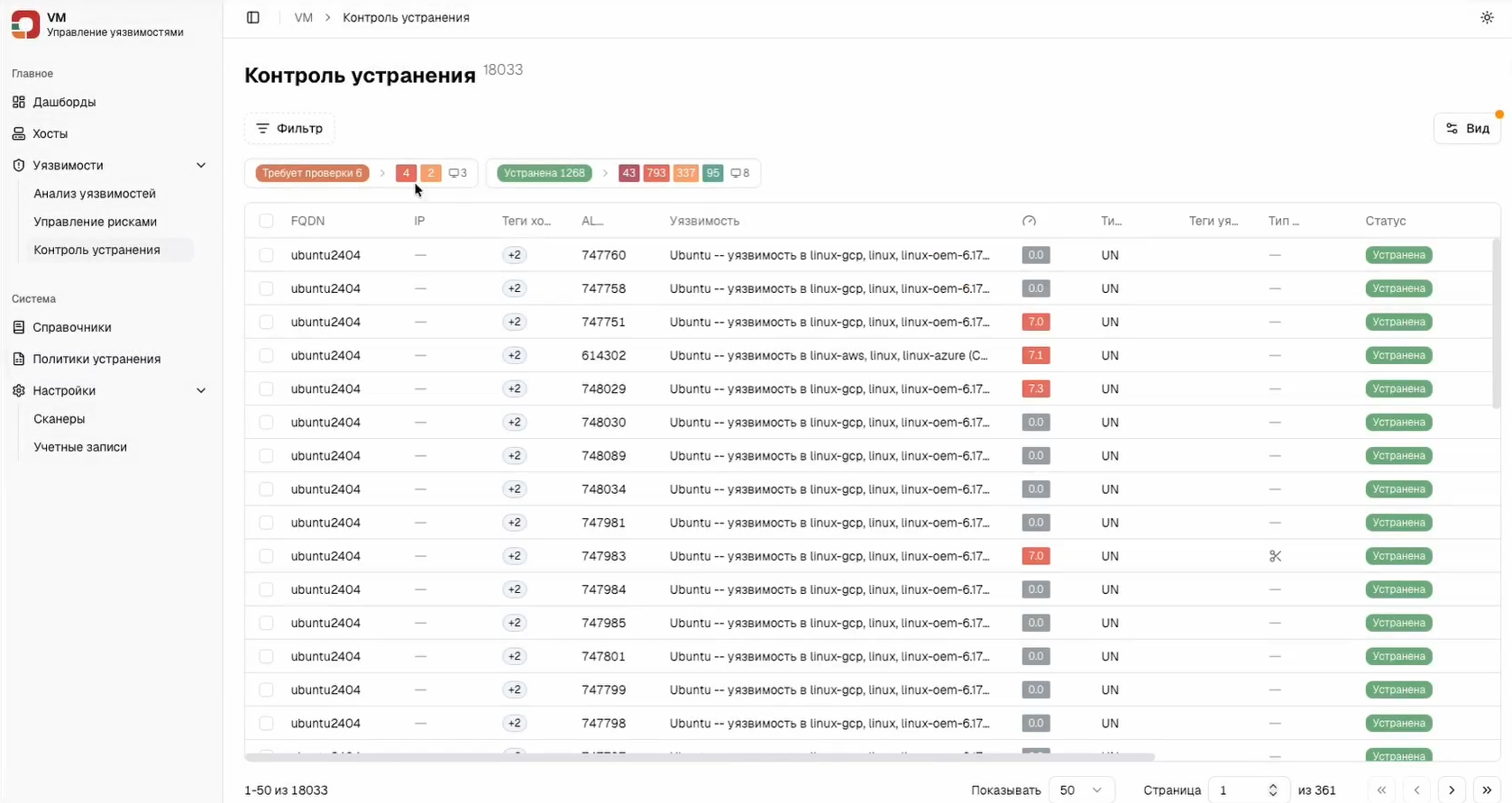The height and width of the screenshot is (803, 1512).
Task: Click the scissors icon in row 747983
Action: (x=1275, y=556)
